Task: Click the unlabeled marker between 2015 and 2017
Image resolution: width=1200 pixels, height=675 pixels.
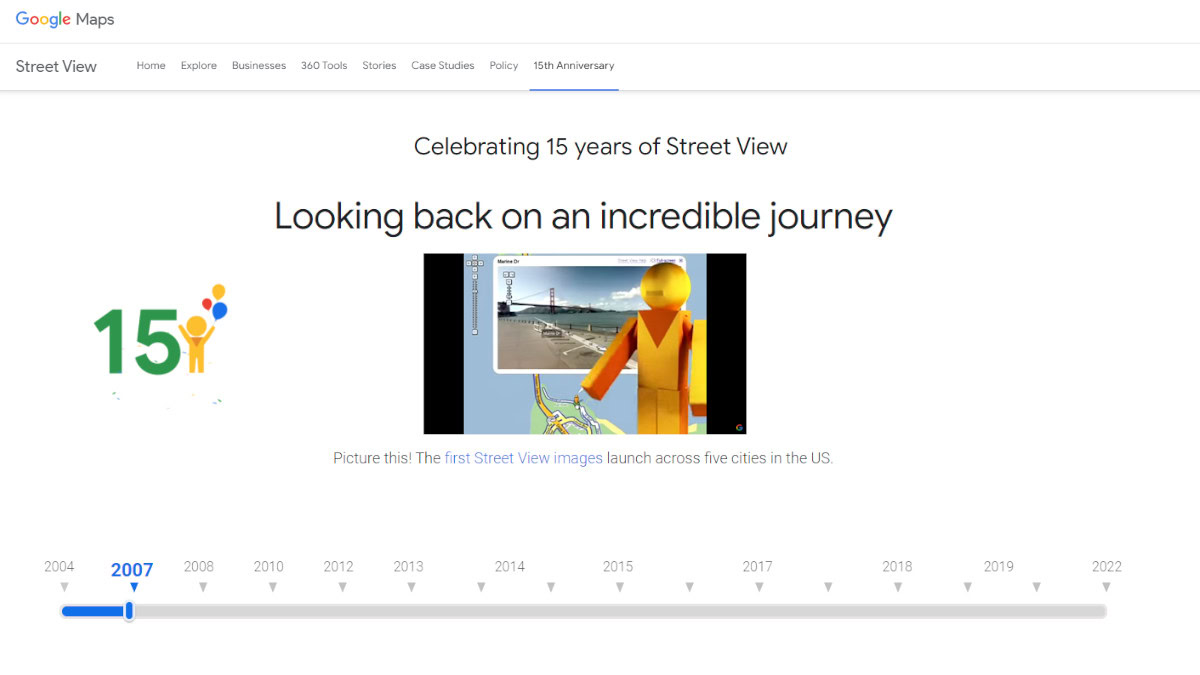Action: click(x=689, y=587)
